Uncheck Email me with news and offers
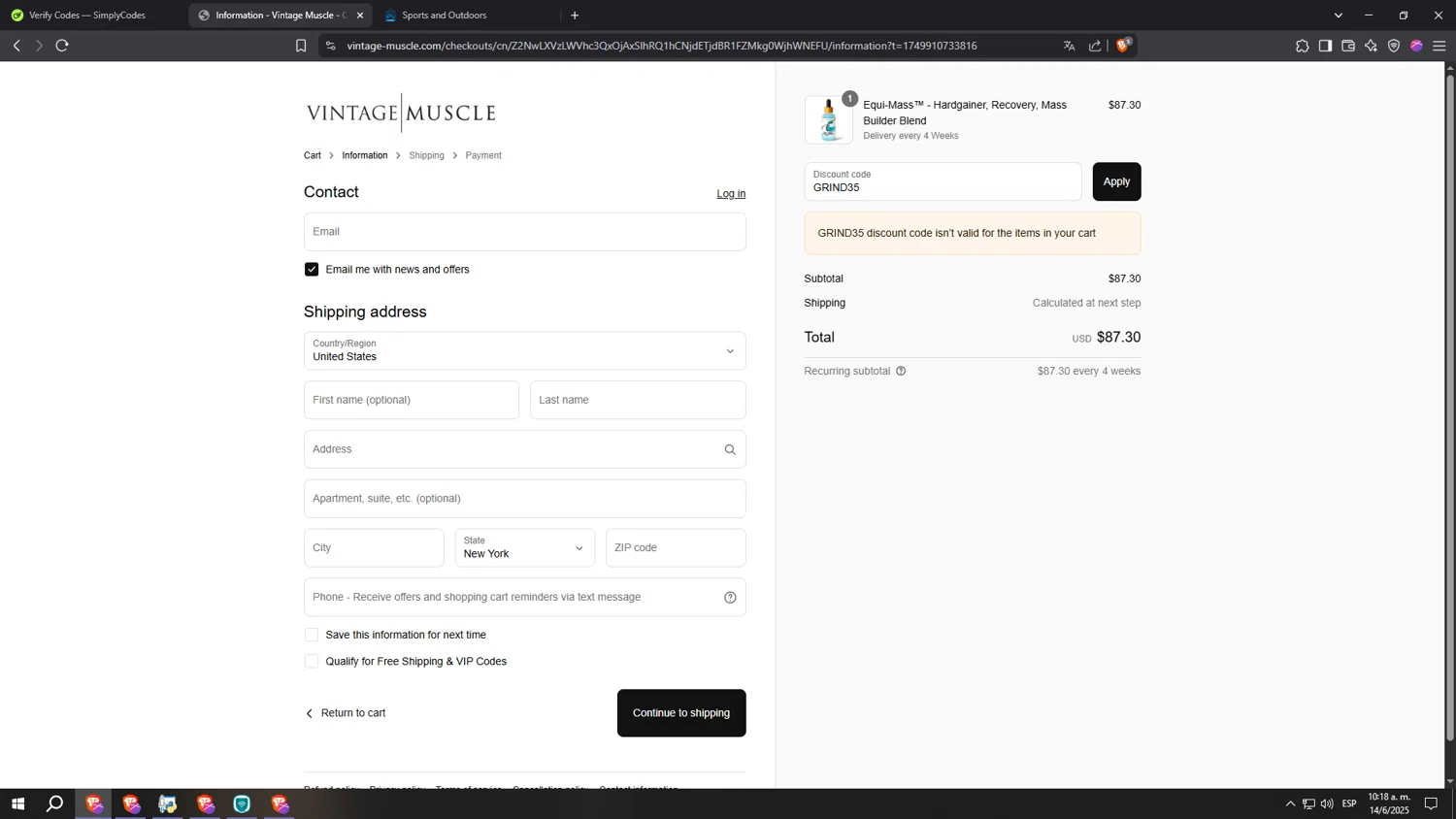Screen dimensions: 1456x819 coord(312,270)
